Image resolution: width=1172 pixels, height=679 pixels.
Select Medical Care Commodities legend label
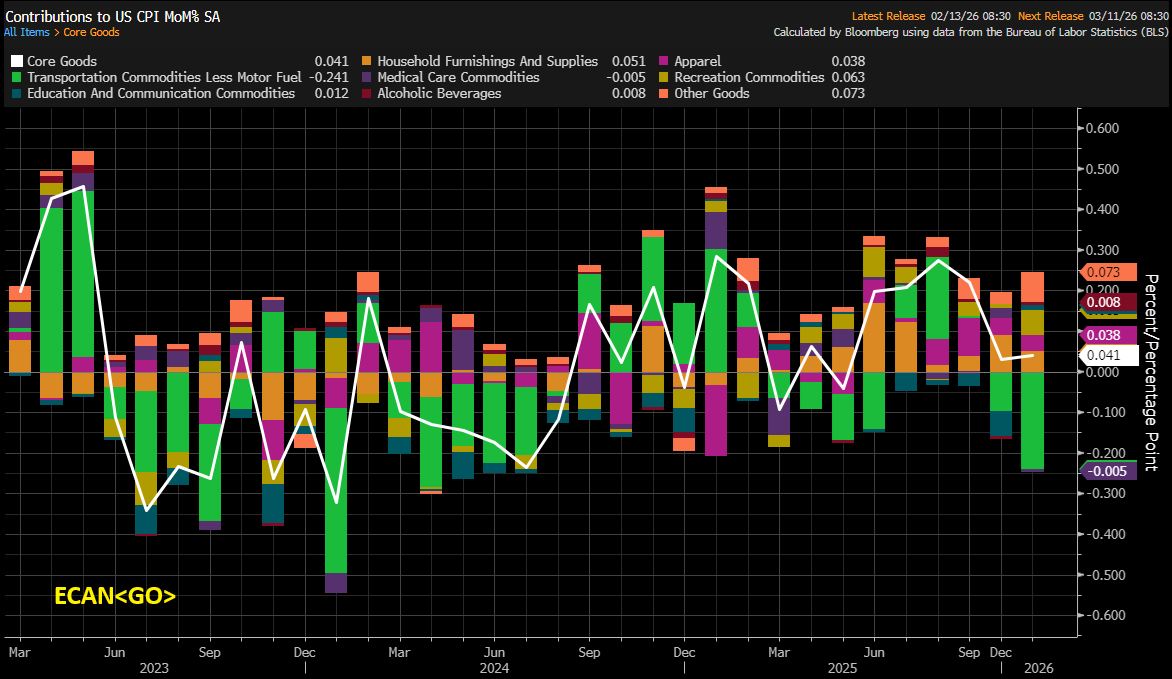(x=458, y=77)
